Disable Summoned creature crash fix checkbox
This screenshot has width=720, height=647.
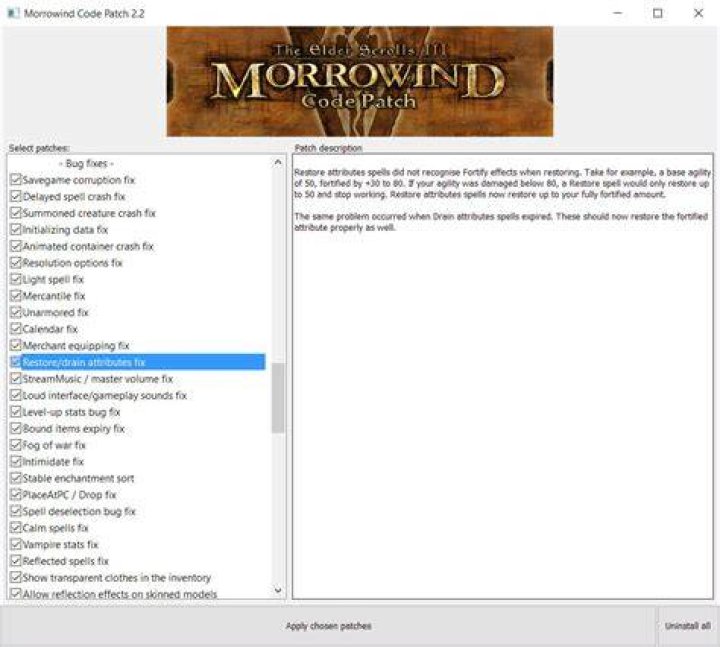pyautogui.click(x=16, y=213)
